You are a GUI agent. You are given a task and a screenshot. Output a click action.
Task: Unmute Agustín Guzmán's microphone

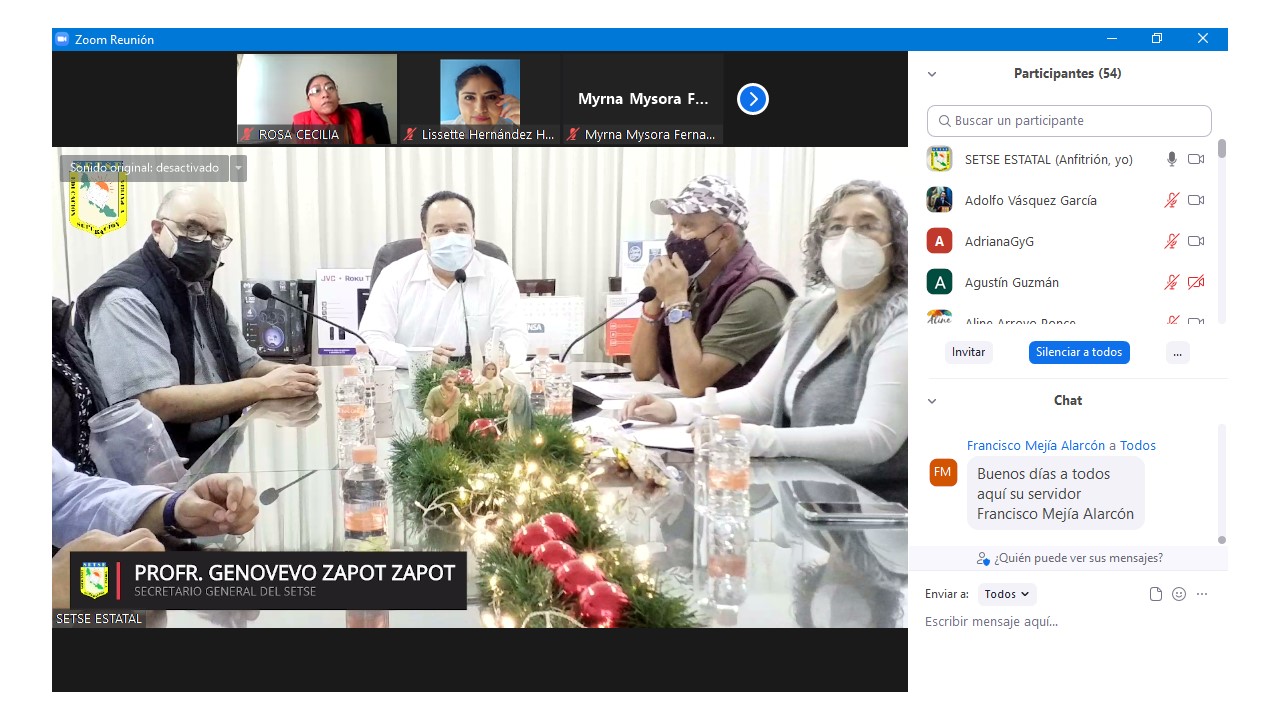[1172, 282]
